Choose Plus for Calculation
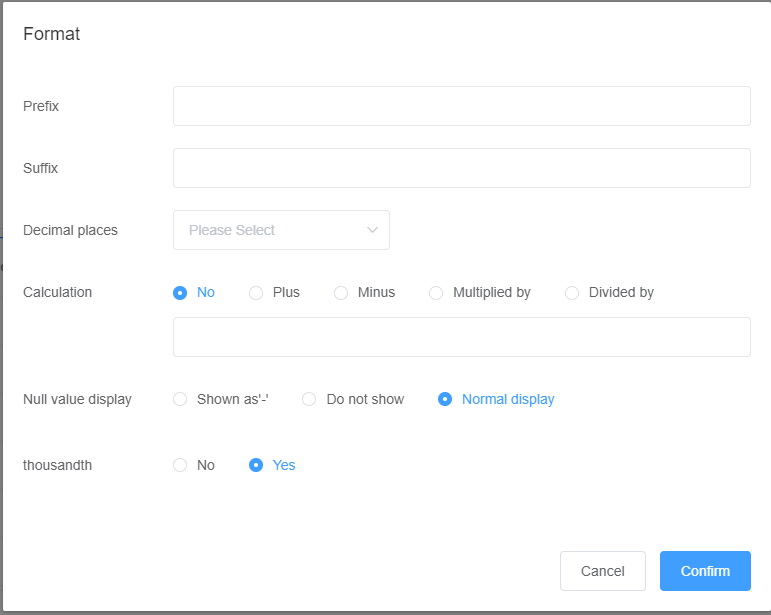The image size is (771, 615). pos(256,293)
